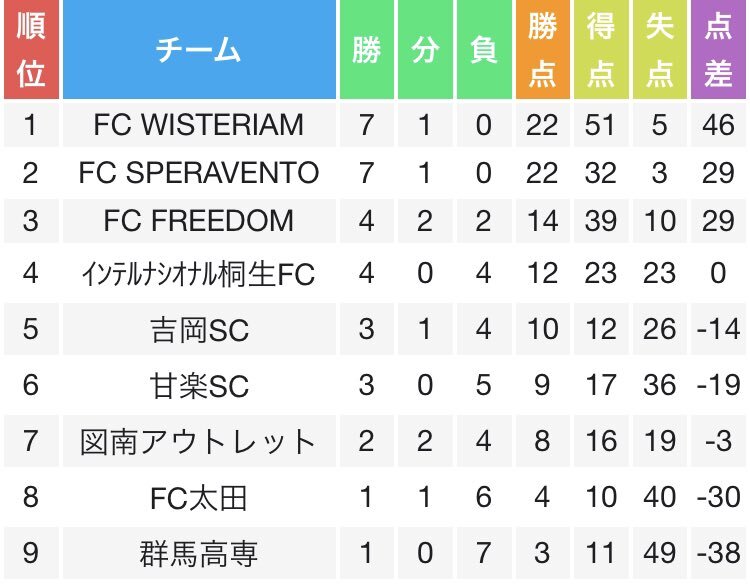Click the 順位 rank column header

point(30,50)
